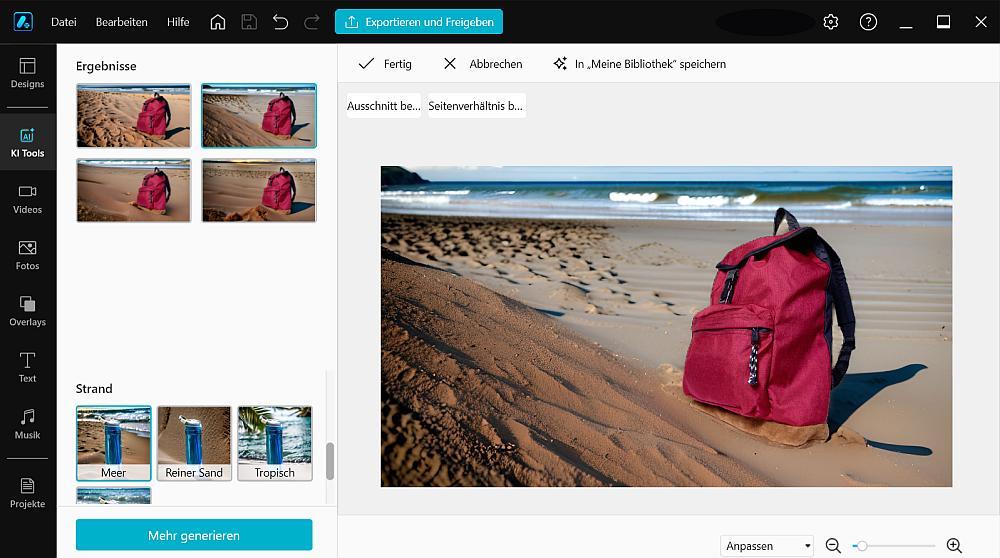Image resolution: width=1000 pixels, height=558 pixels.
Task: Click Exportieren und Freigeben
Action: tap(419, 22)
